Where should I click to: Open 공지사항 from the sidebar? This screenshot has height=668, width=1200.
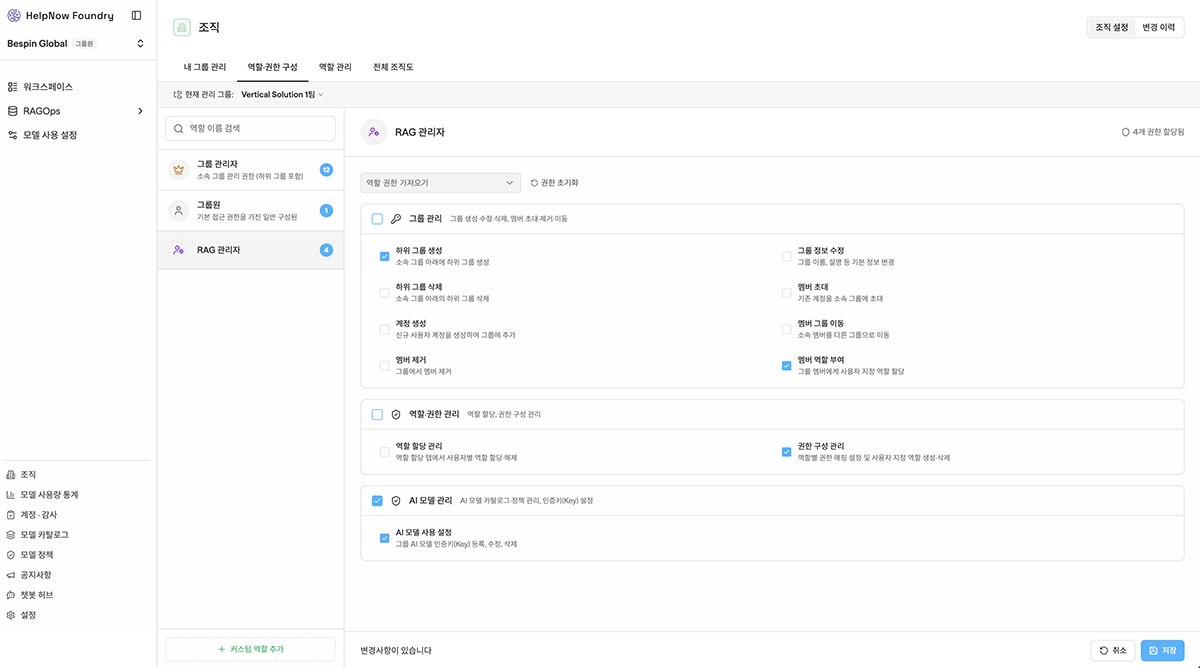[x=36, y=575]
